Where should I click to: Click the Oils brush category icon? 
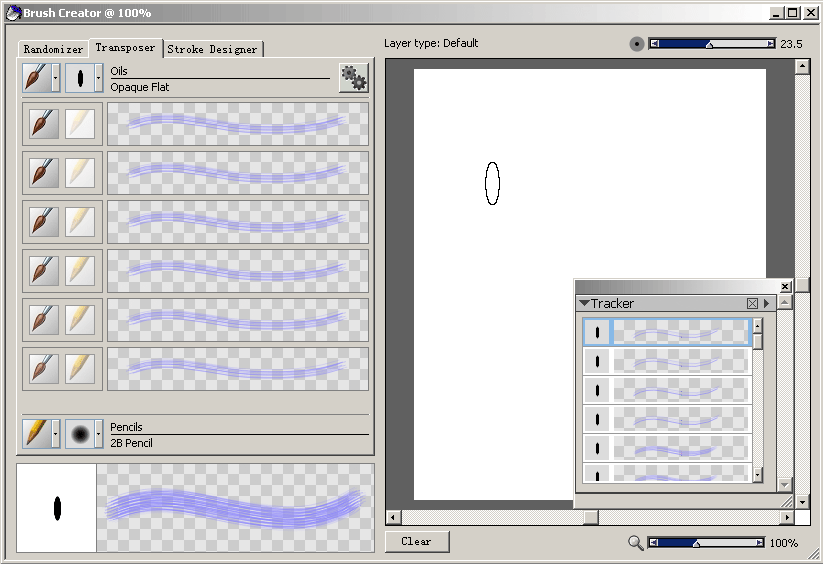click(x=36, y=78)
